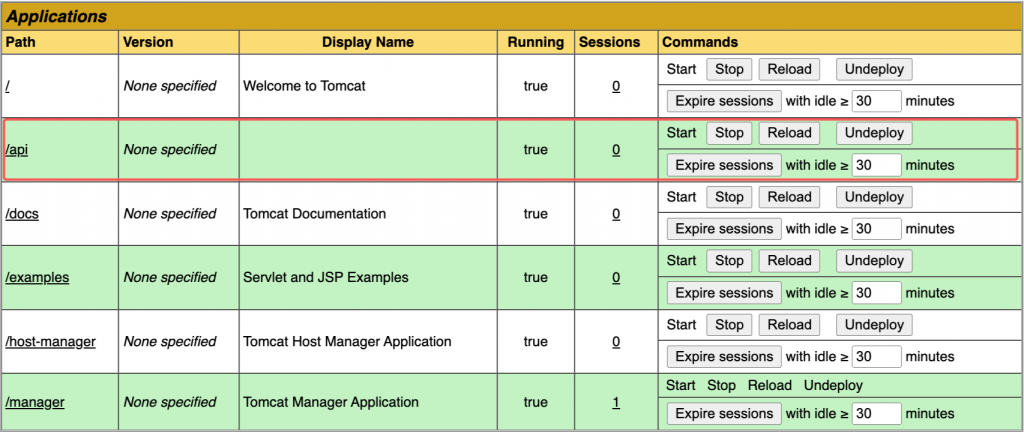Open the /host-manager application link
The image size is (1024, 432).
(50, 341)
